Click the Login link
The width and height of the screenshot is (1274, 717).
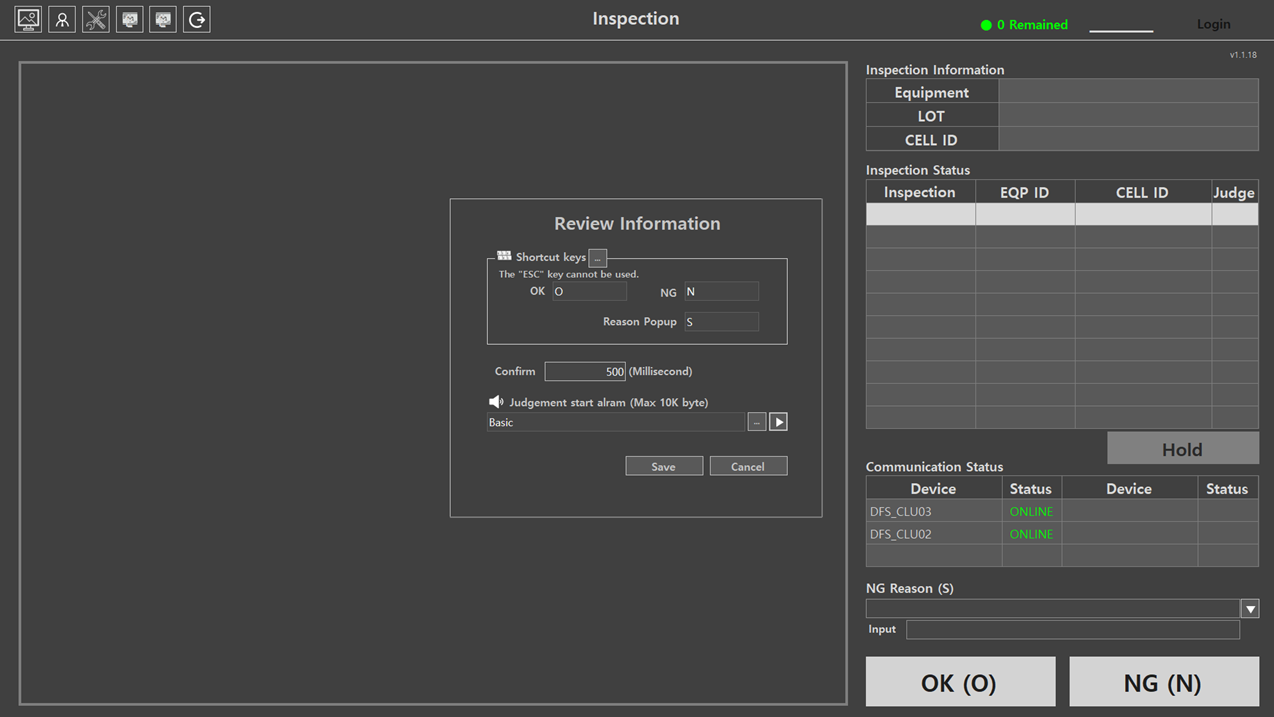point(1214,24)
